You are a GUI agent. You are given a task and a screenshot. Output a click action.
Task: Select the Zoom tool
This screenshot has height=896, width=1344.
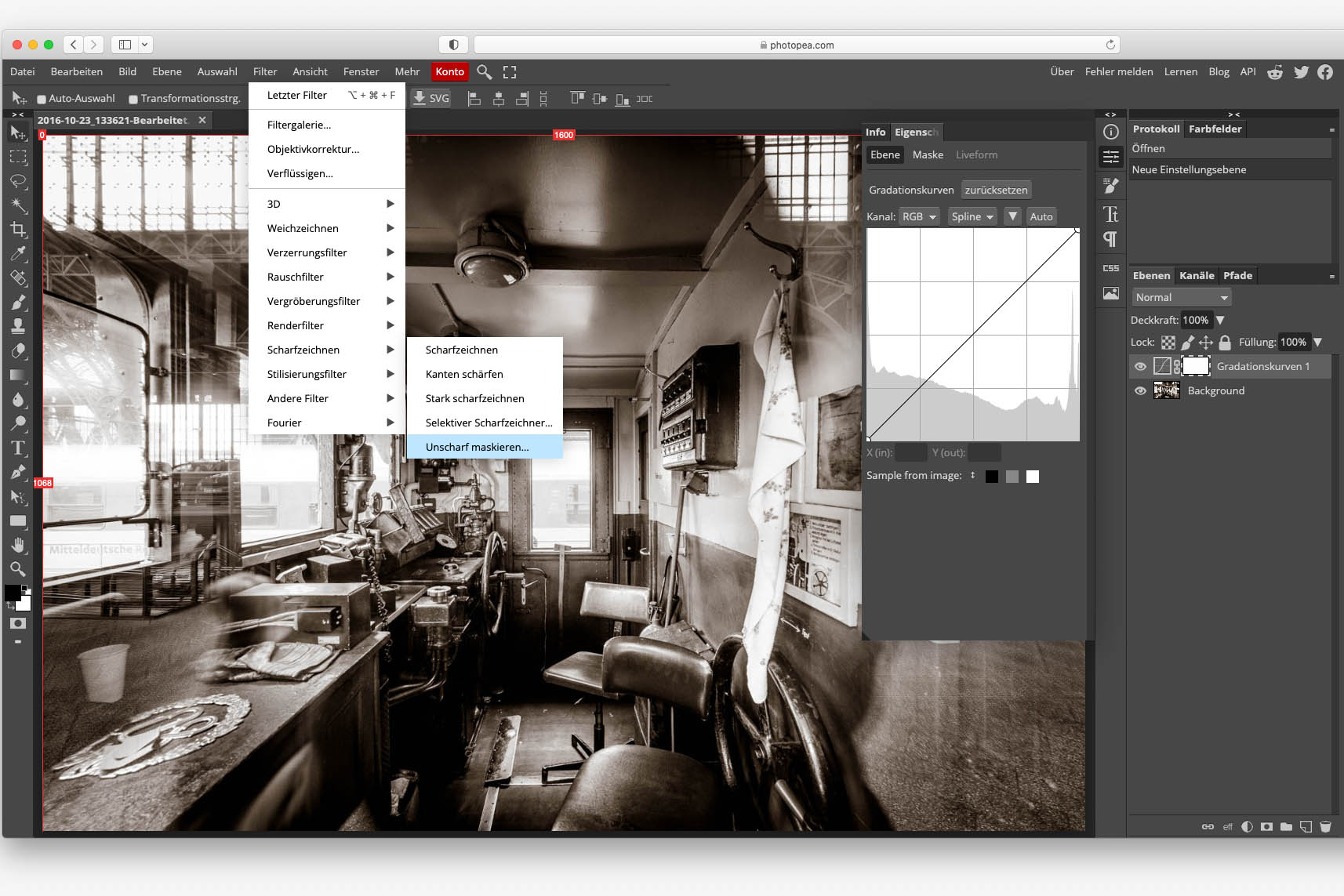(19, 570)
